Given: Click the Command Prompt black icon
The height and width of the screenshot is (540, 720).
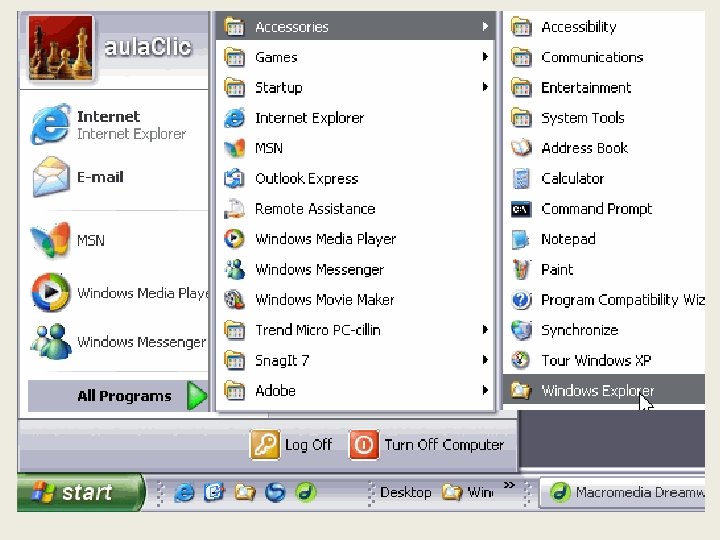Looking at the screenshot, I should pos(521,209).
